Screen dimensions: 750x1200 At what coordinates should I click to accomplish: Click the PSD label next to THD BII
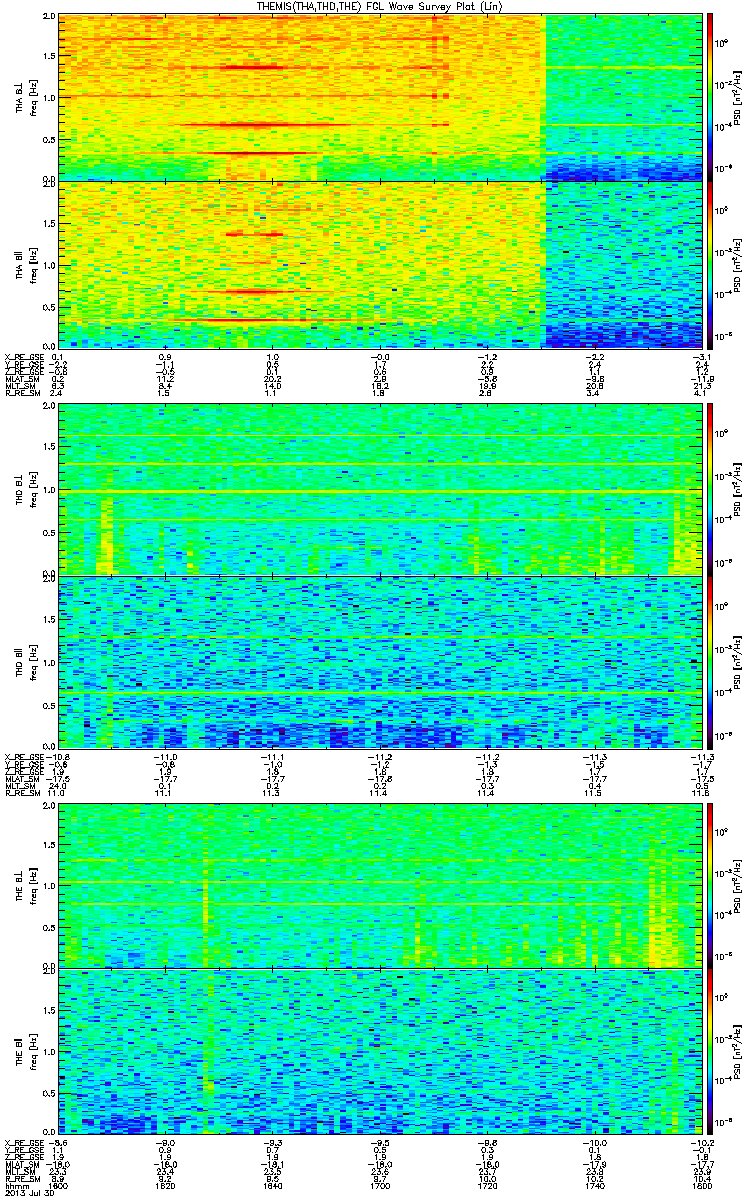(x=737, y=661)
